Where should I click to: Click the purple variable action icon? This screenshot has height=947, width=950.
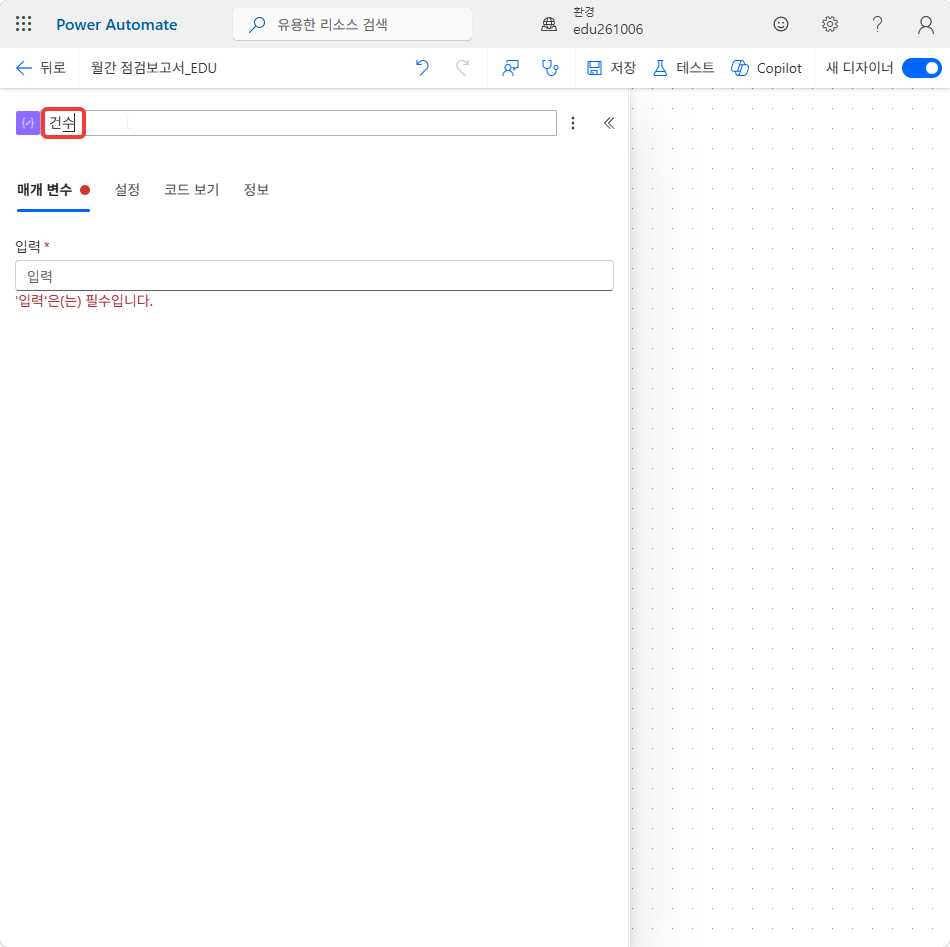[x=28, y=123]
